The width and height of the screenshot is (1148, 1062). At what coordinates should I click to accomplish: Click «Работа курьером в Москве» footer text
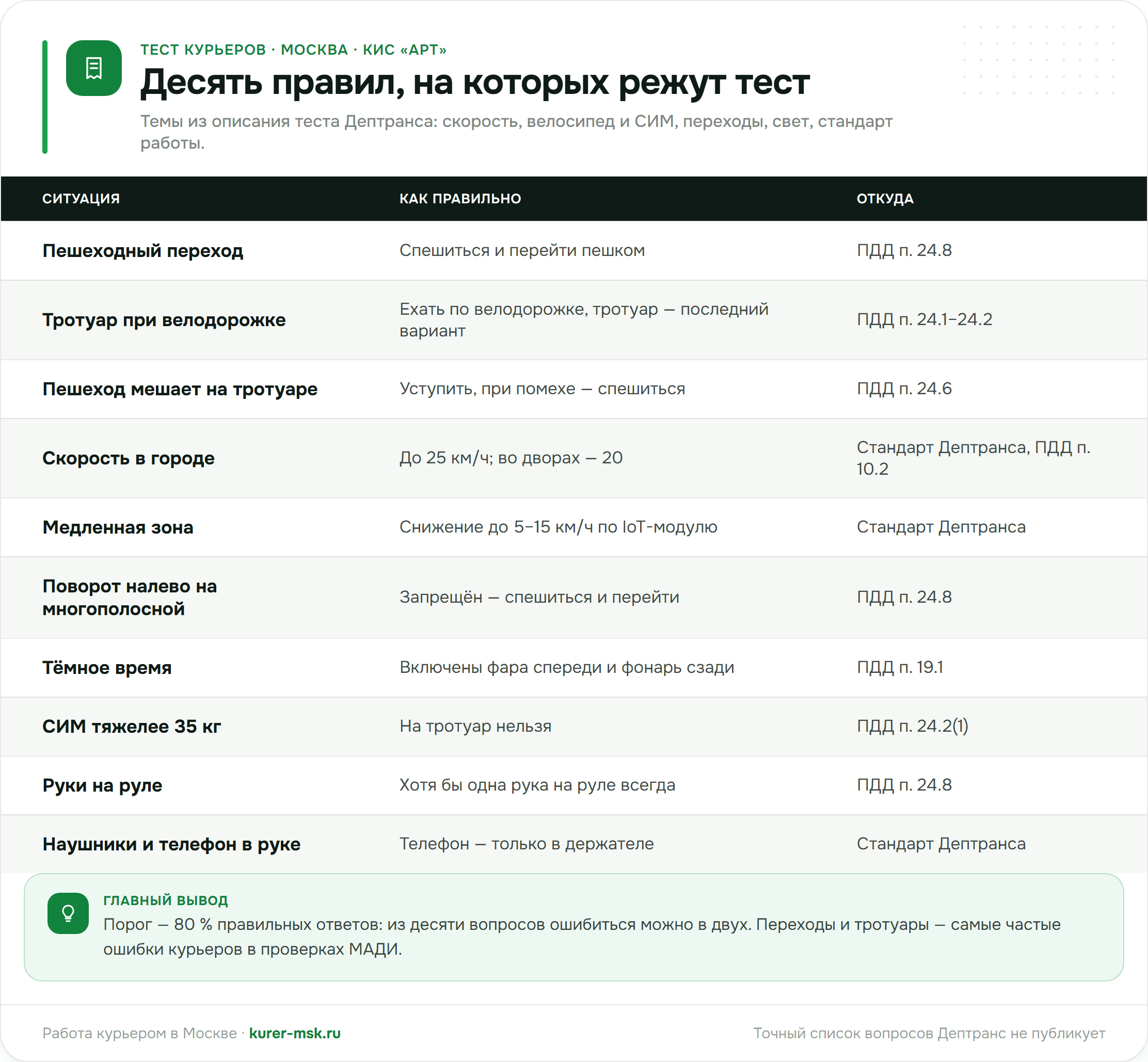(x=140, y=1033)
